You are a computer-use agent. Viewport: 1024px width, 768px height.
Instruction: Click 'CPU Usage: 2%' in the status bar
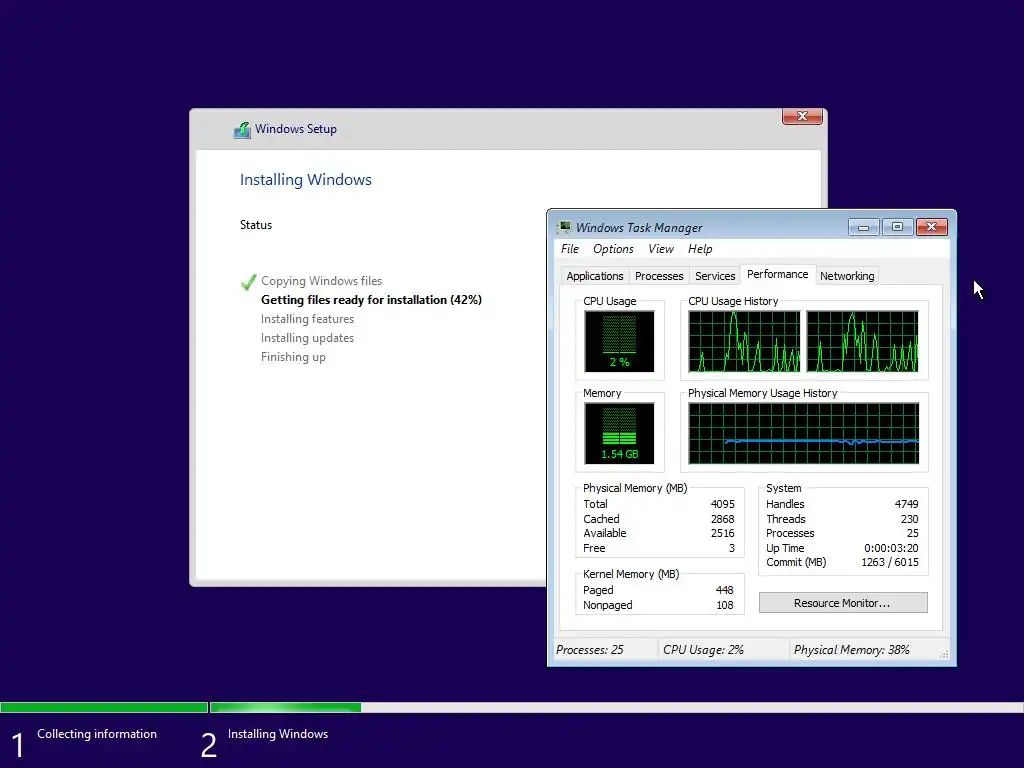click(703, 650)
